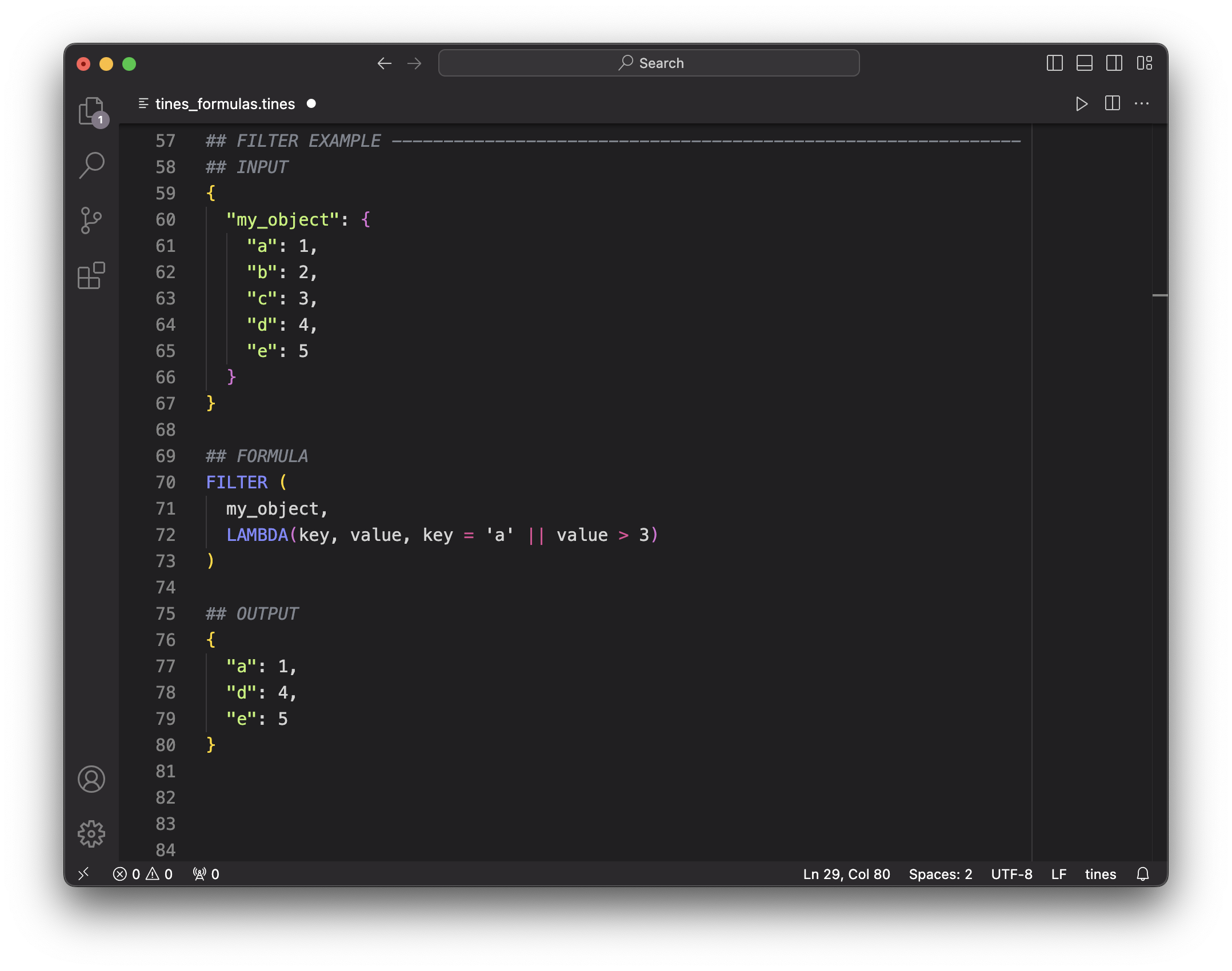Click line number 70
Screen dimensions: 1232x971
[x=165, y=483]
